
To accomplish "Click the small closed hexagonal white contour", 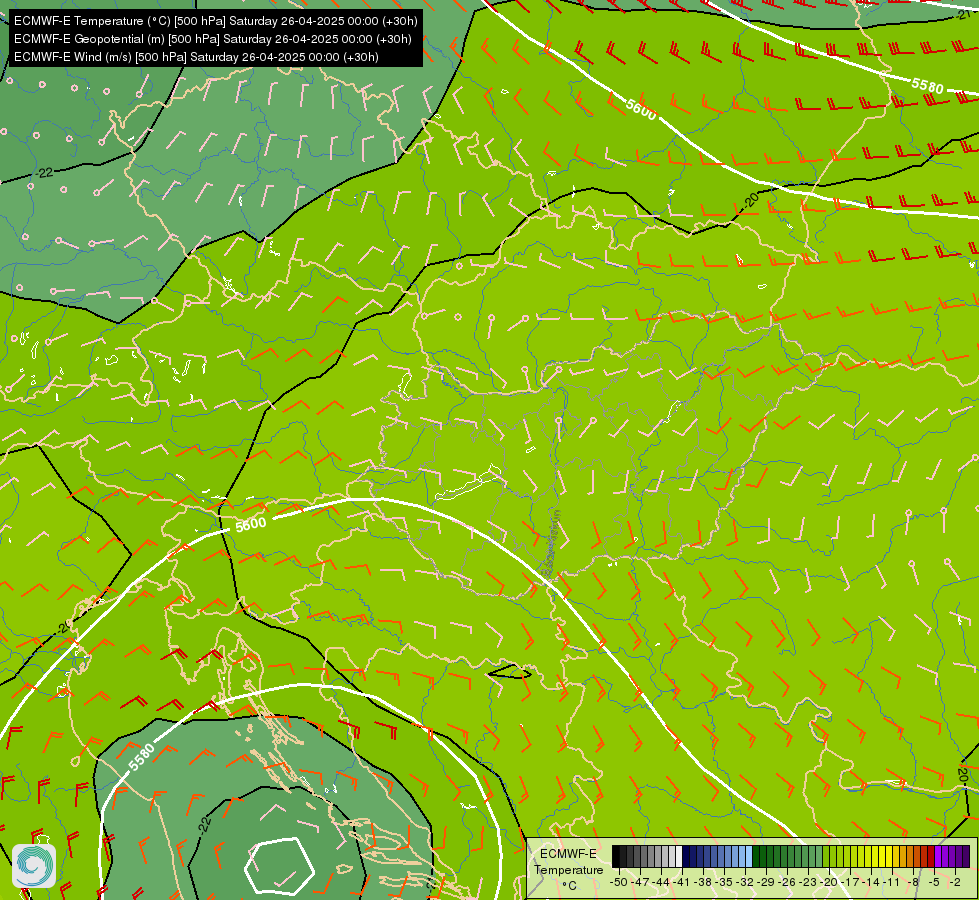I will point(278,866).
